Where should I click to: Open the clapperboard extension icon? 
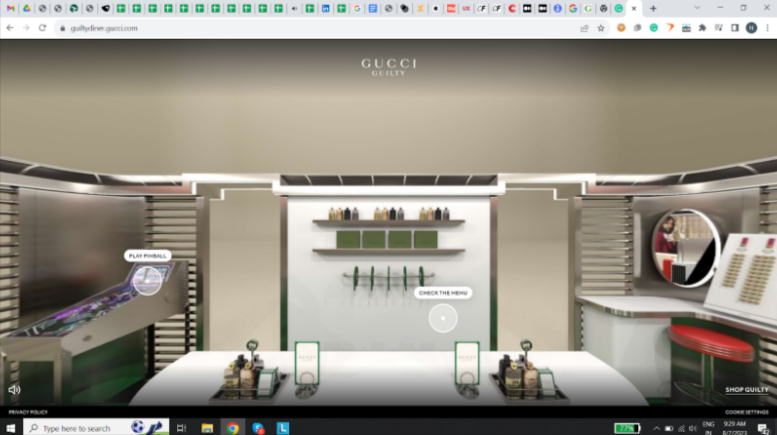point(686,28)
